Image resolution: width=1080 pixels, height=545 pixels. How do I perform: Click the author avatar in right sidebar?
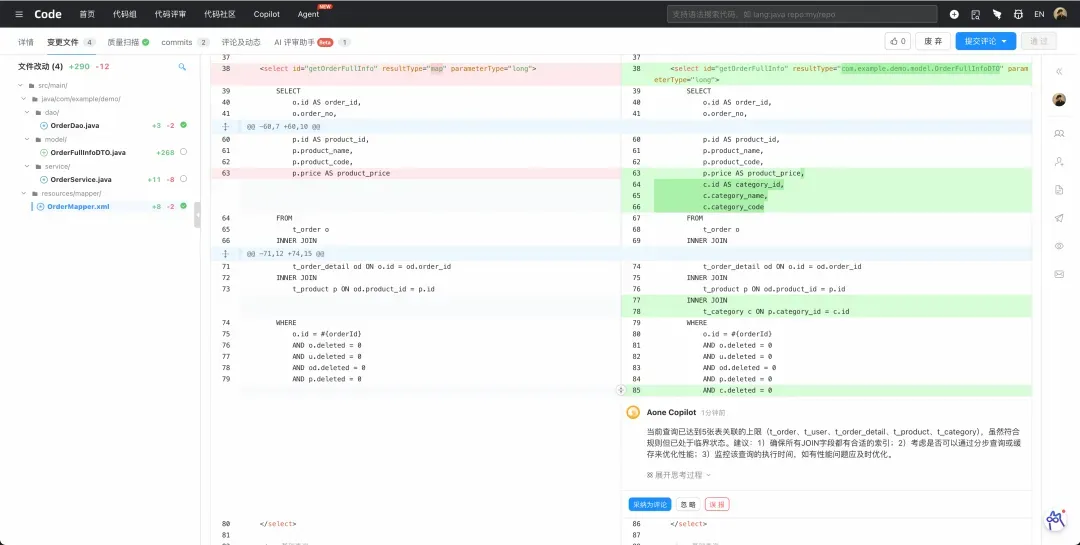[x=1059, y=100]
